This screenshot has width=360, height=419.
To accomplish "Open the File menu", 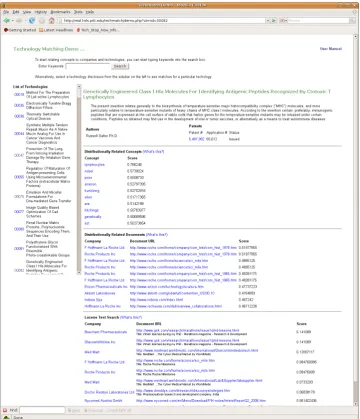I will [x=6, y=12].
